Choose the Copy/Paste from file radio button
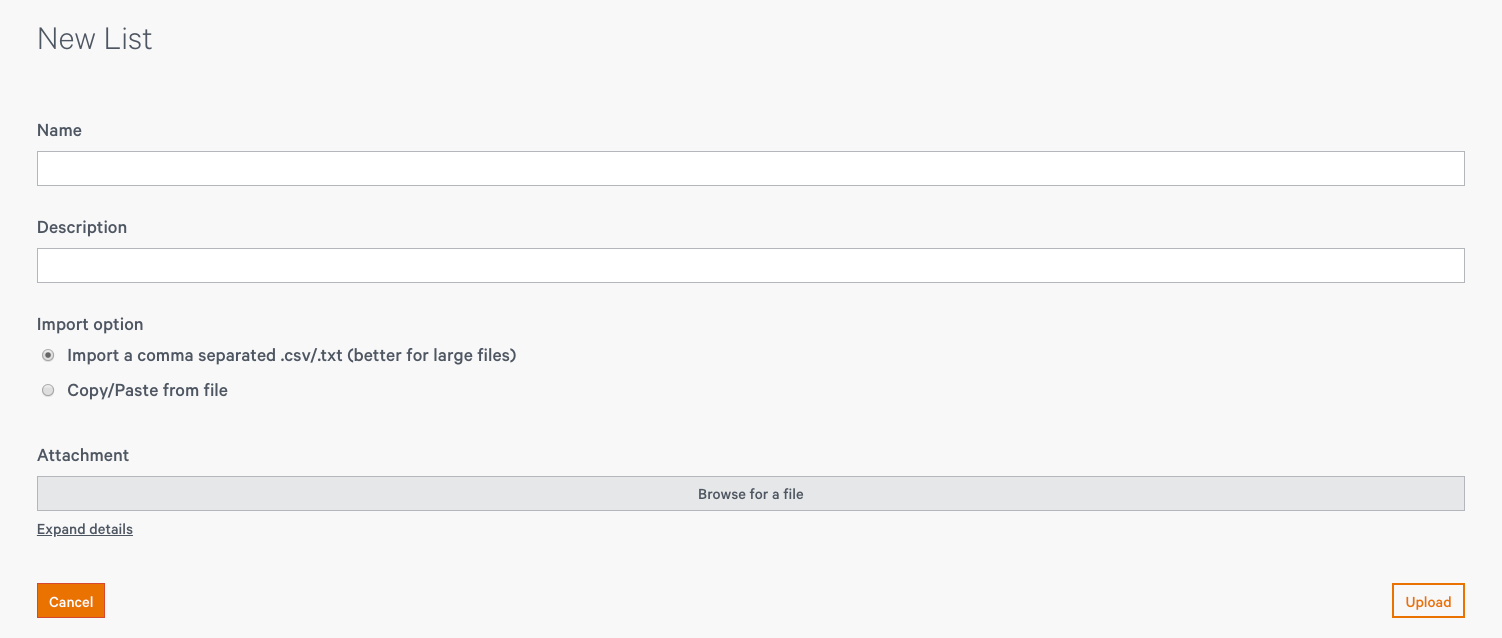 pyautogui.click(x=48, y=391)
